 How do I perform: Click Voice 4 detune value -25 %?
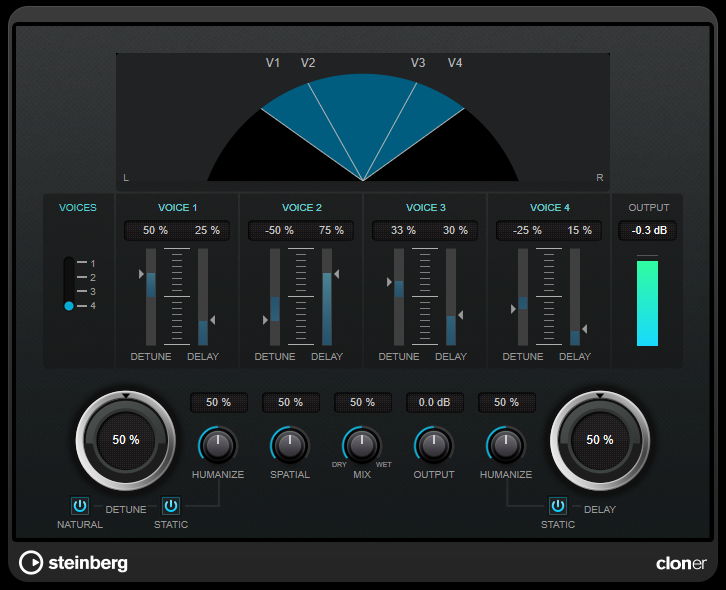tap(527, 230)
